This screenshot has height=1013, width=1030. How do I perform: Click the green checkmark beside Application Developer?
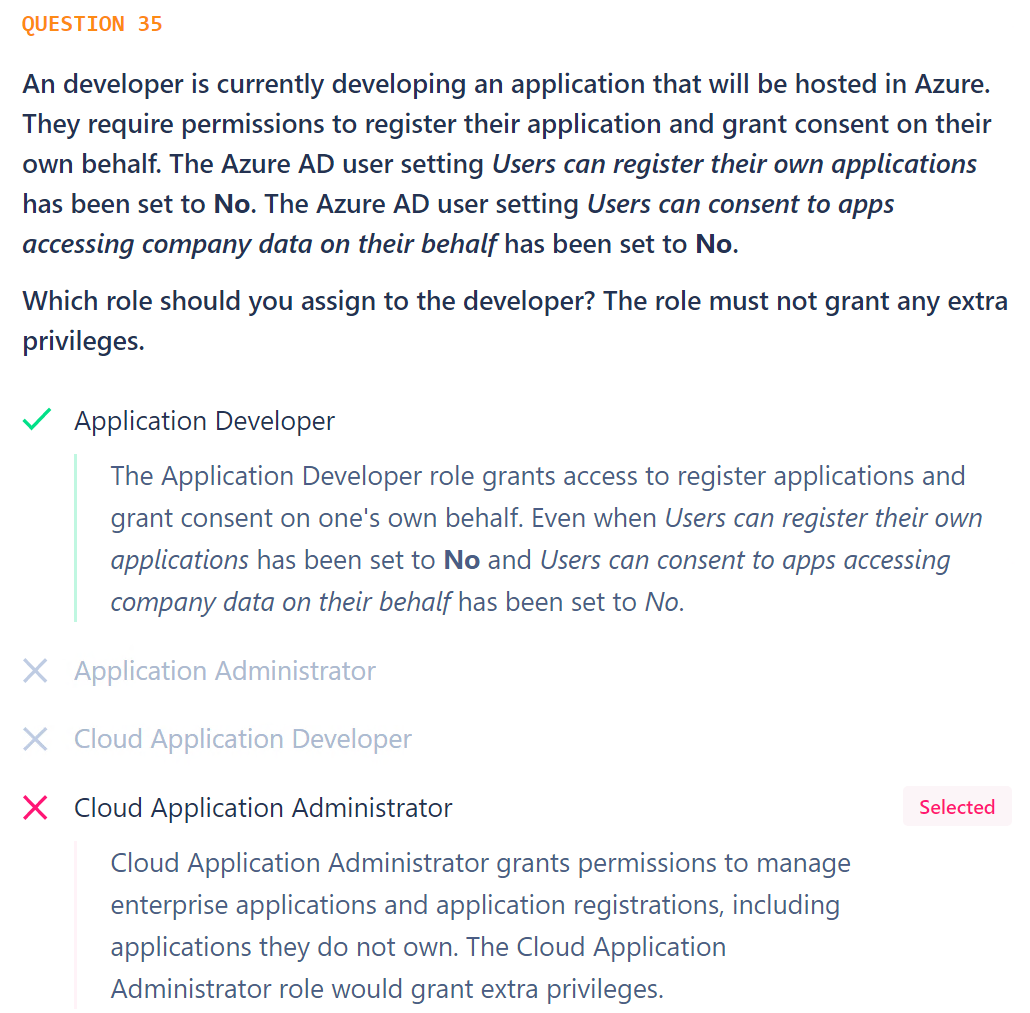point(37,420)
